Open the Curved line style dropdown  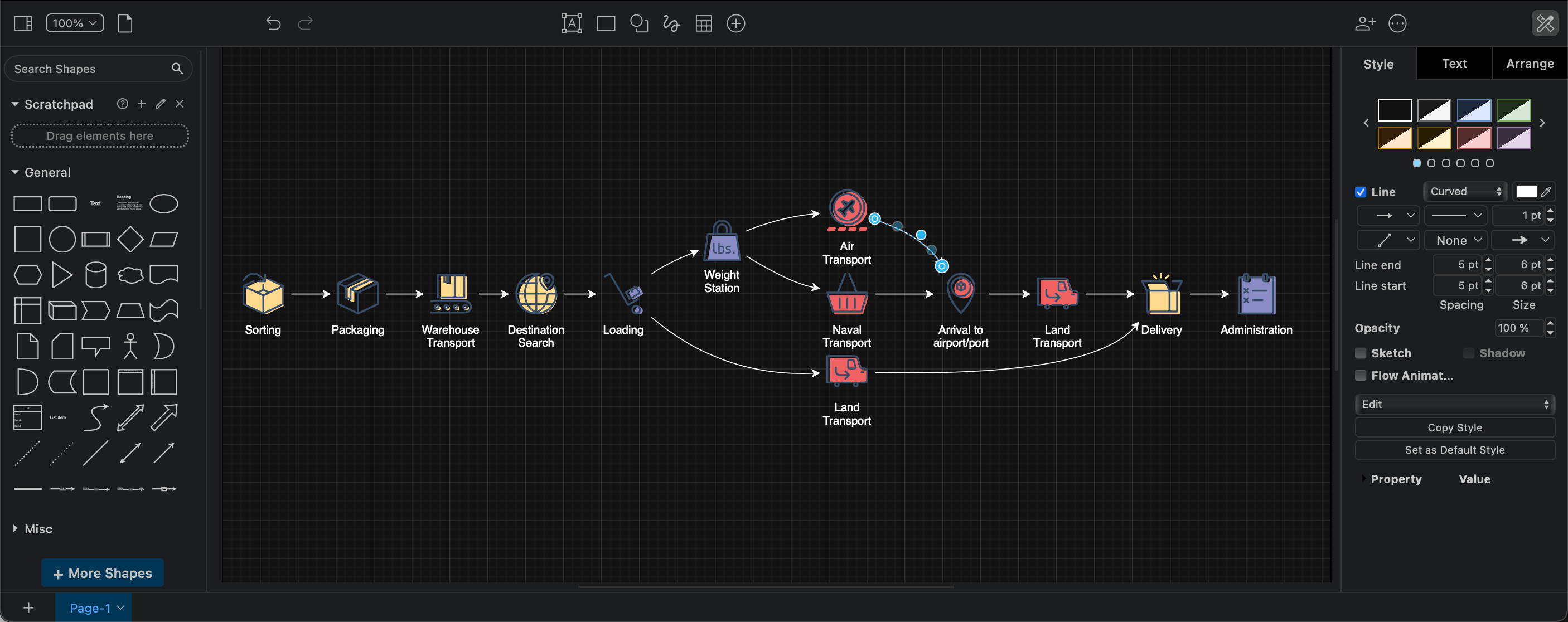click(x=1464, y=191)
